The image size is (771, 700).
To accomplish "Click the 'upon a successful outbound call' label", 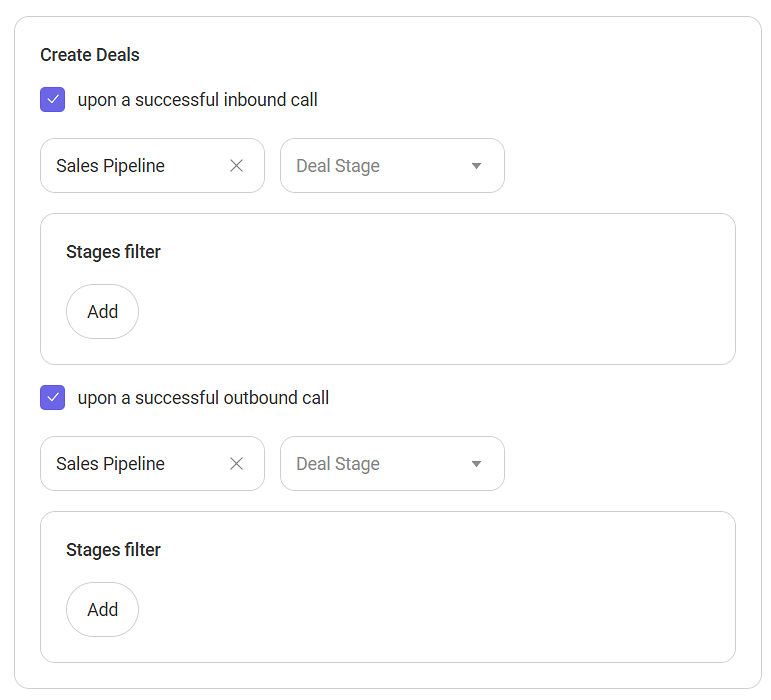I will click(203, 398).
